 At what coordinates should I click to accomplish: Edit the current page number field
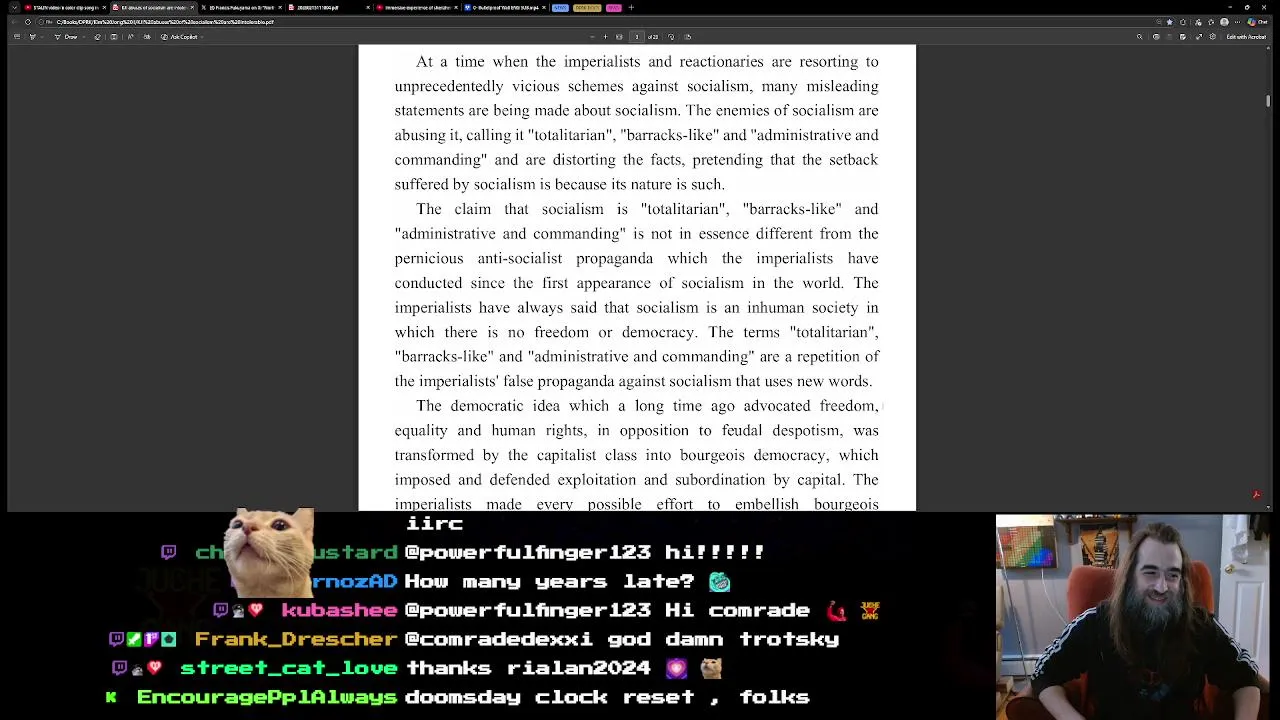coord(637,37)
